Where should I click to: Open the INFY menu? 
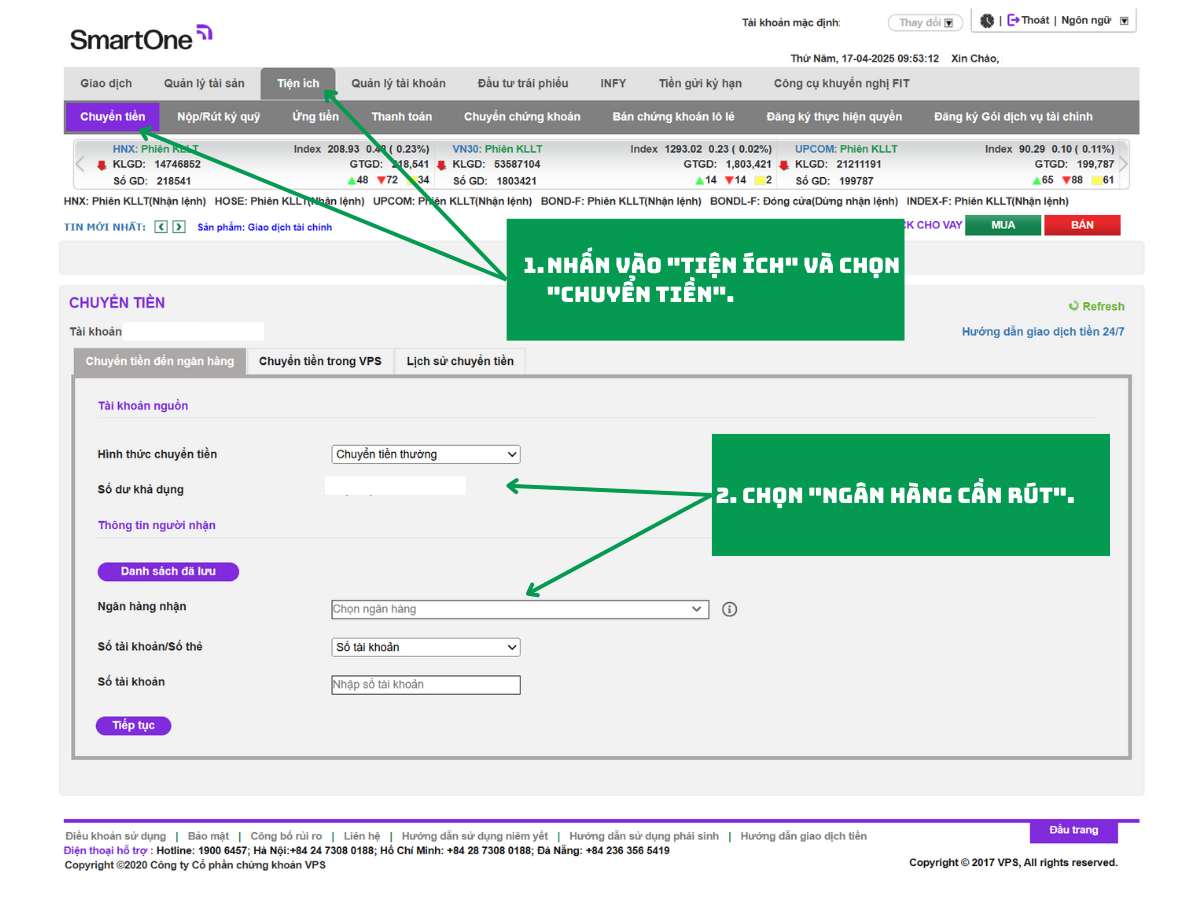coord(613,83)
